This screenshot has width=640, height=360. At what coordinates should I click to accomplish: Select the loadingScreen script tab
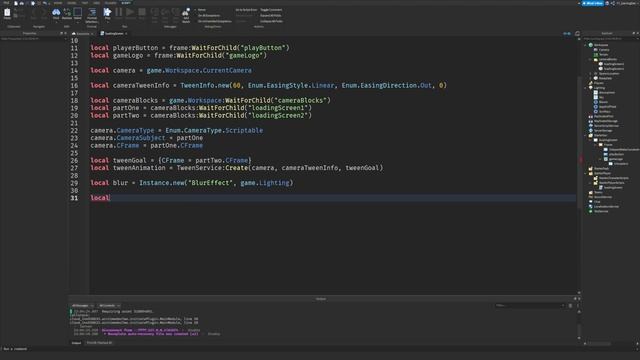[114, 33]
